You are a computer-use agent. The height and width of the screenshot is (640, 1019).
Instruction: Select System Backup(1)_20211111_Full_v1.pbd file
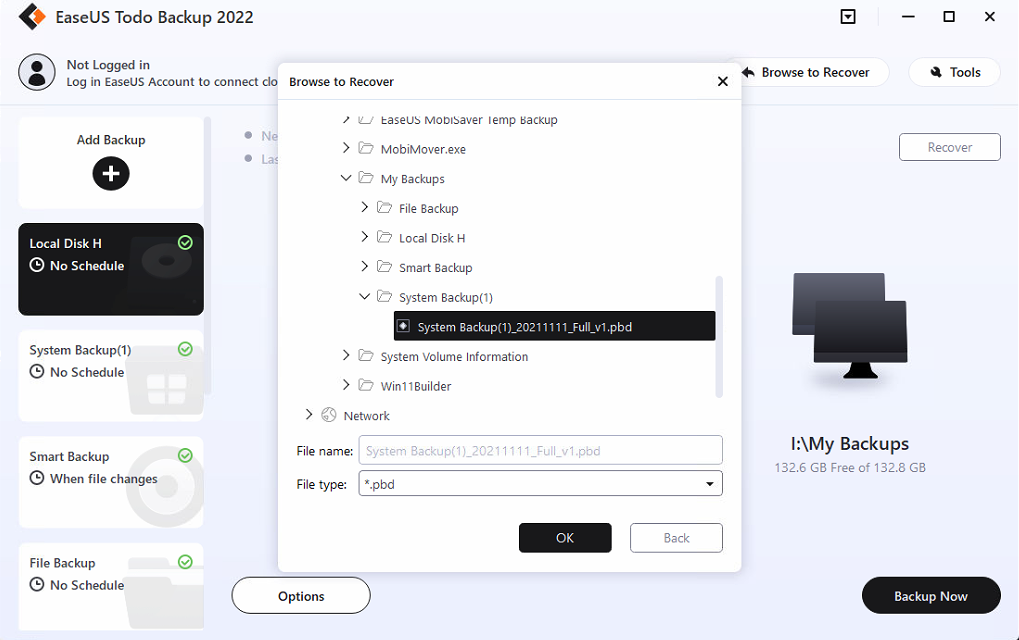554,326
